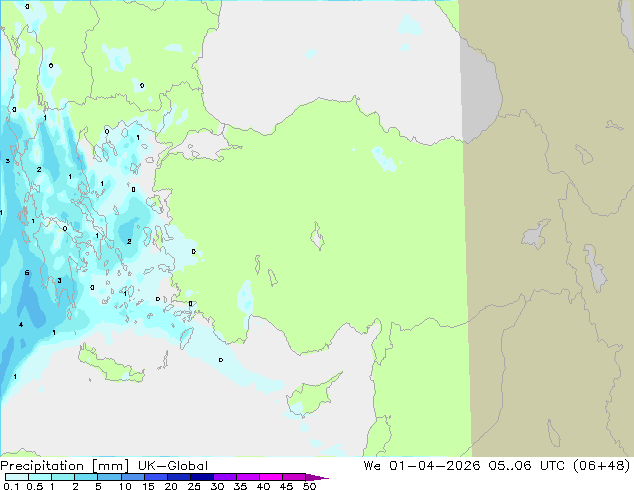Viewport: 634px width, 490px height.
Task: Choose the 15–20 mm legend color box
Action: click(156, 477)
